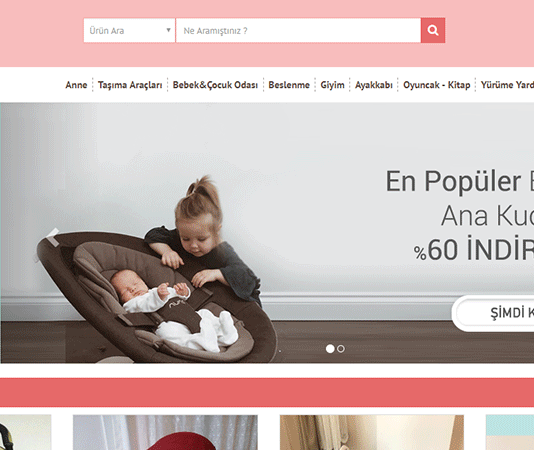Select the Ayakkabı menu item
The height and width of the screenshot is (450, 534).
[x=374, y=85]
